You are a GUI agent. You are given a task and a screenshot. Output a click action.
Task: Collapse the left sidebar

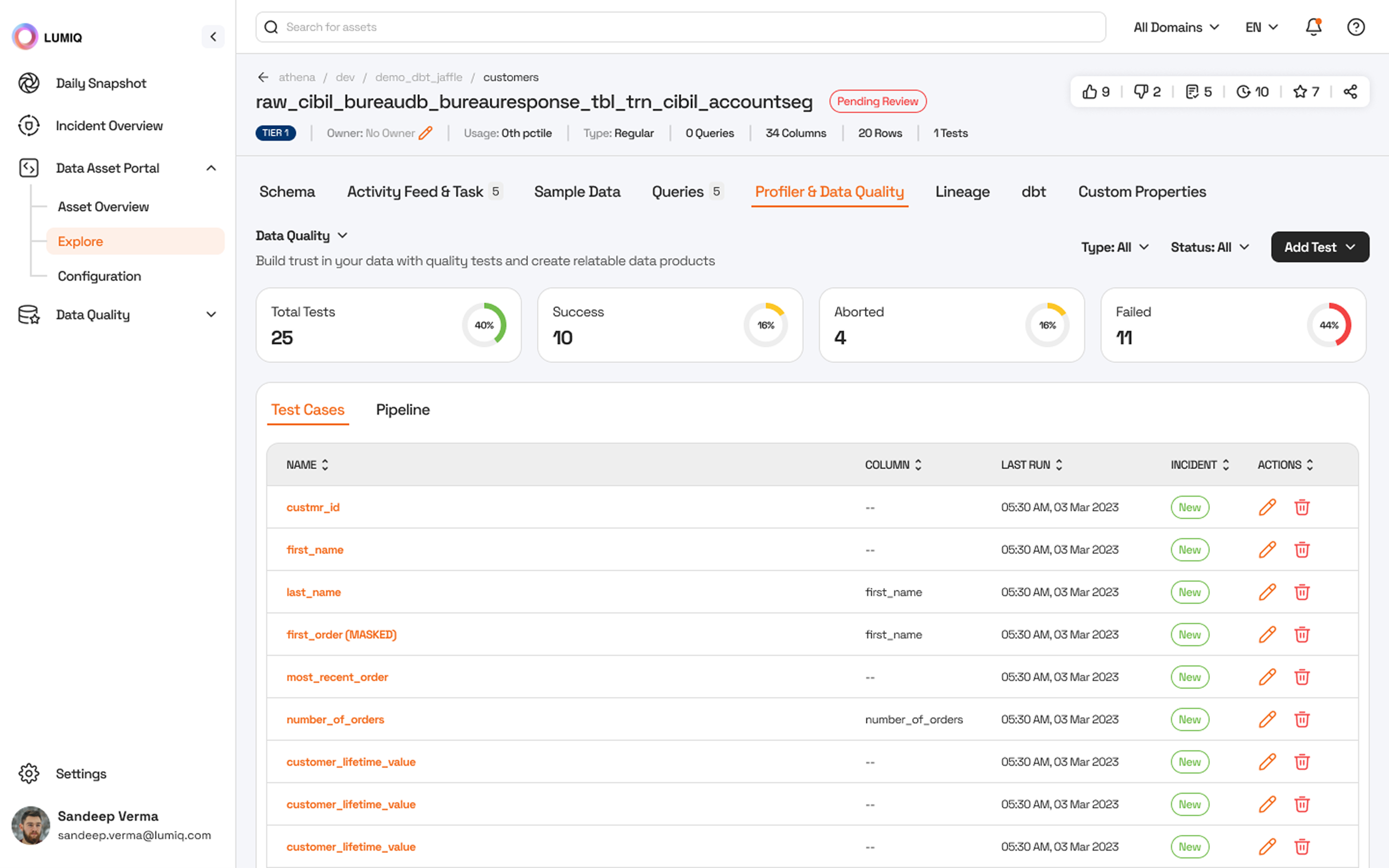[213, 37]
